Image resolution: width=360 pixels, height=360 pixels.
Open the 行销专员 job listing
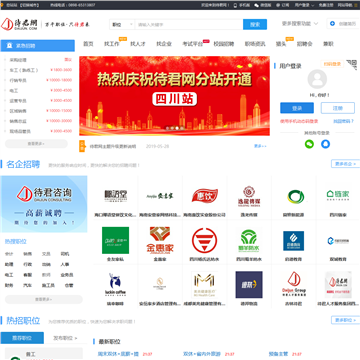18,80
